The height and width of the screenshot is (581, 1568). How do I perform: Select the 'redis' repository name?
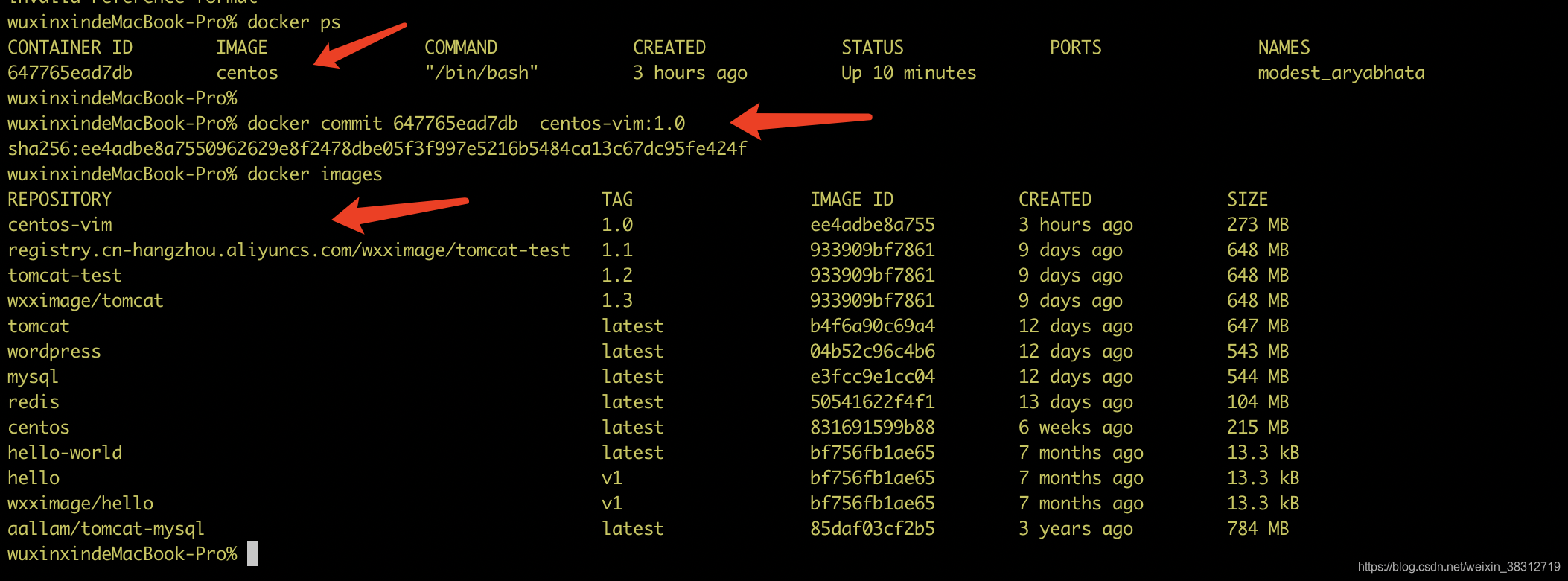(33, 402)
